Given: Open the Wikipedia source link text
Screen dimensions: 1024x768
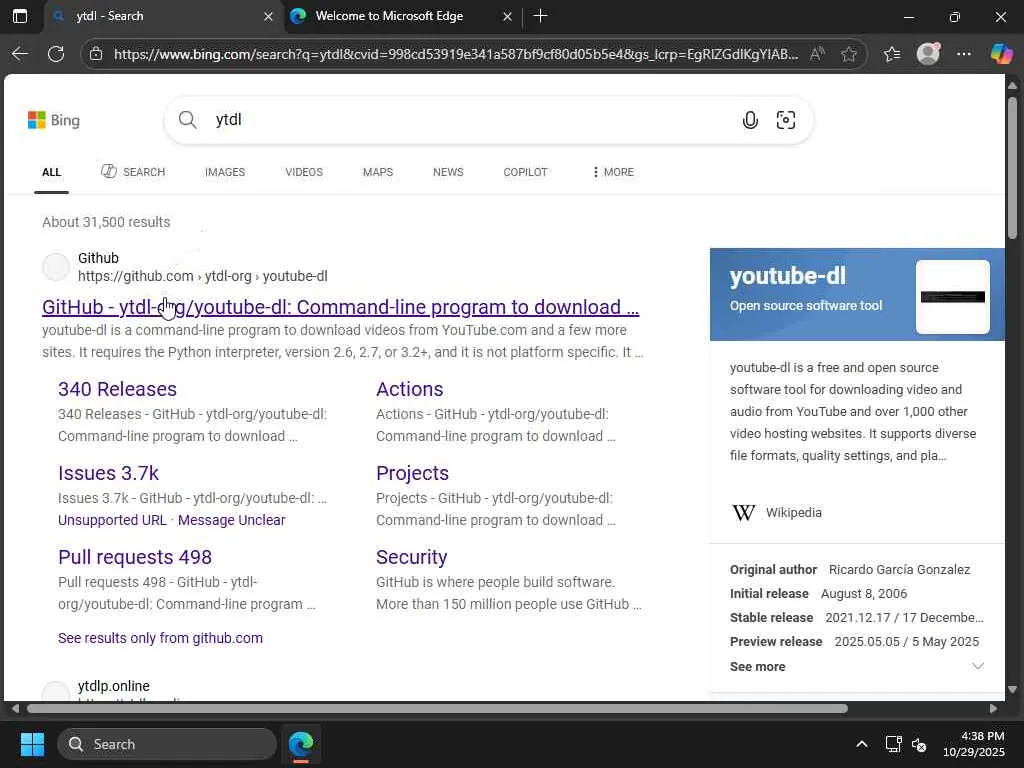Looking at the screenshot, I should (x=793, y=513).
